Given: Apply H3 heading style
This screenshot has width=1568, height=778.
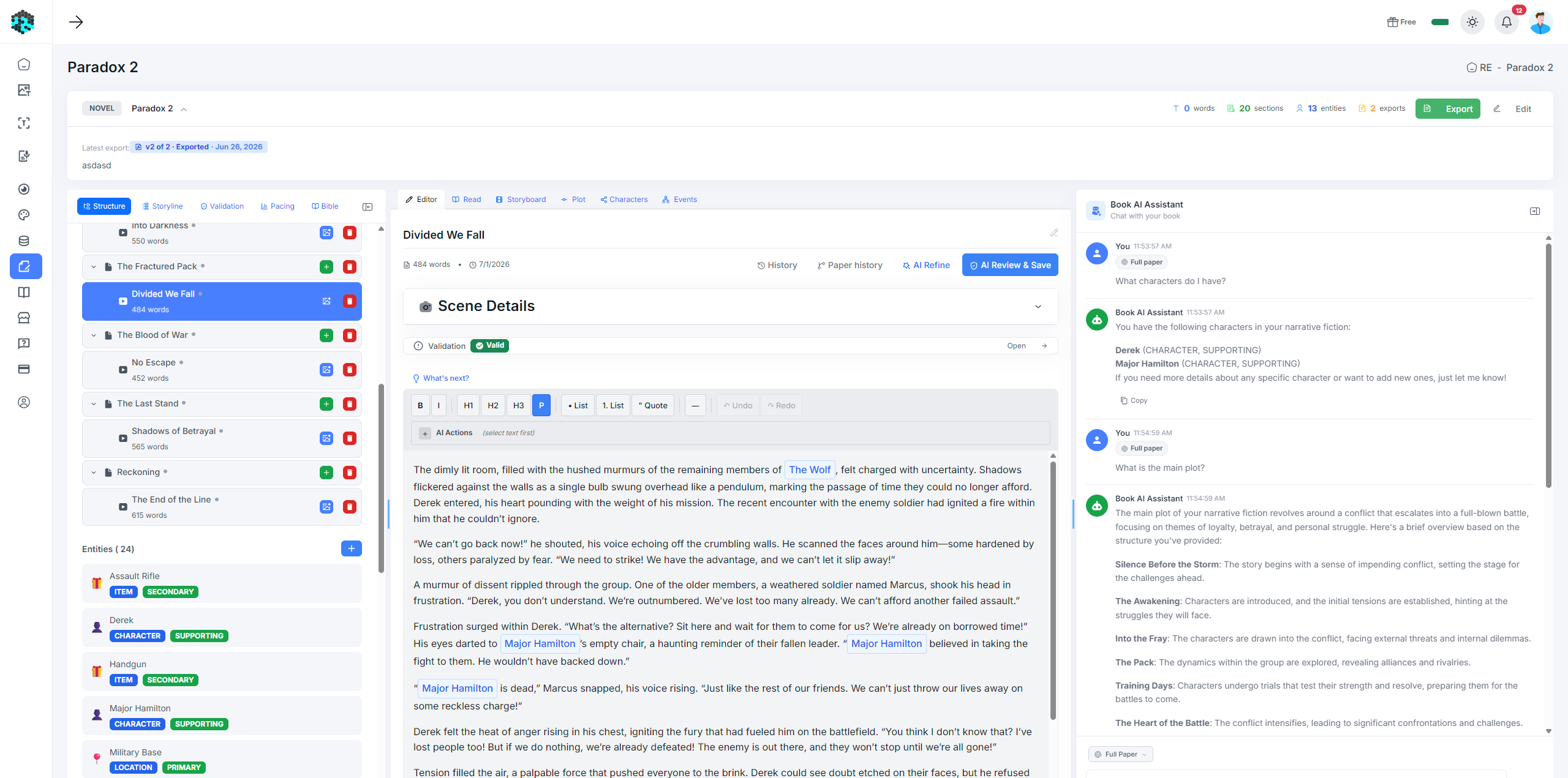Looking at the screenshot, I should pos(519,405).
